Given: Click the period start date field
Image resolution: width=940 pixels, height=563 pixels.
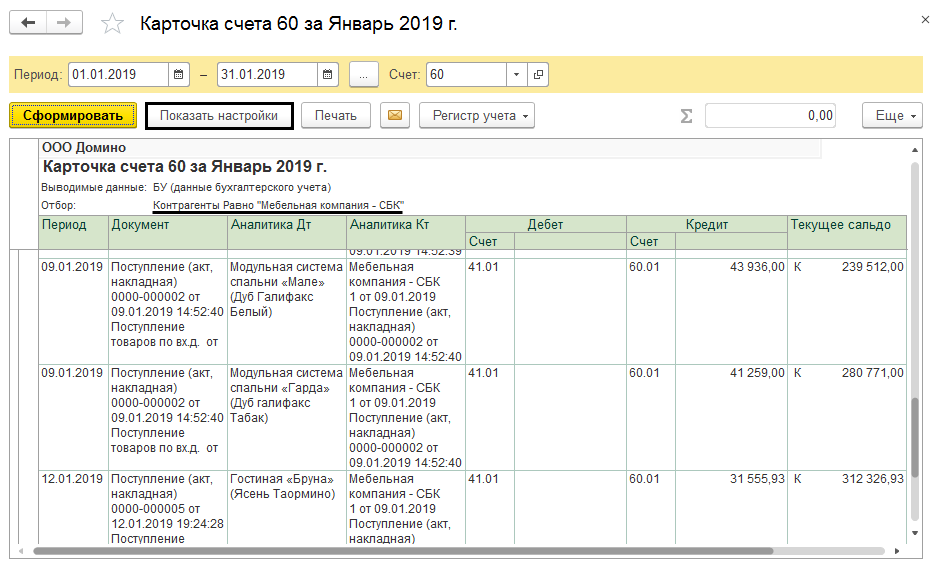Looking at the screenshot, I should click(117, 75).
